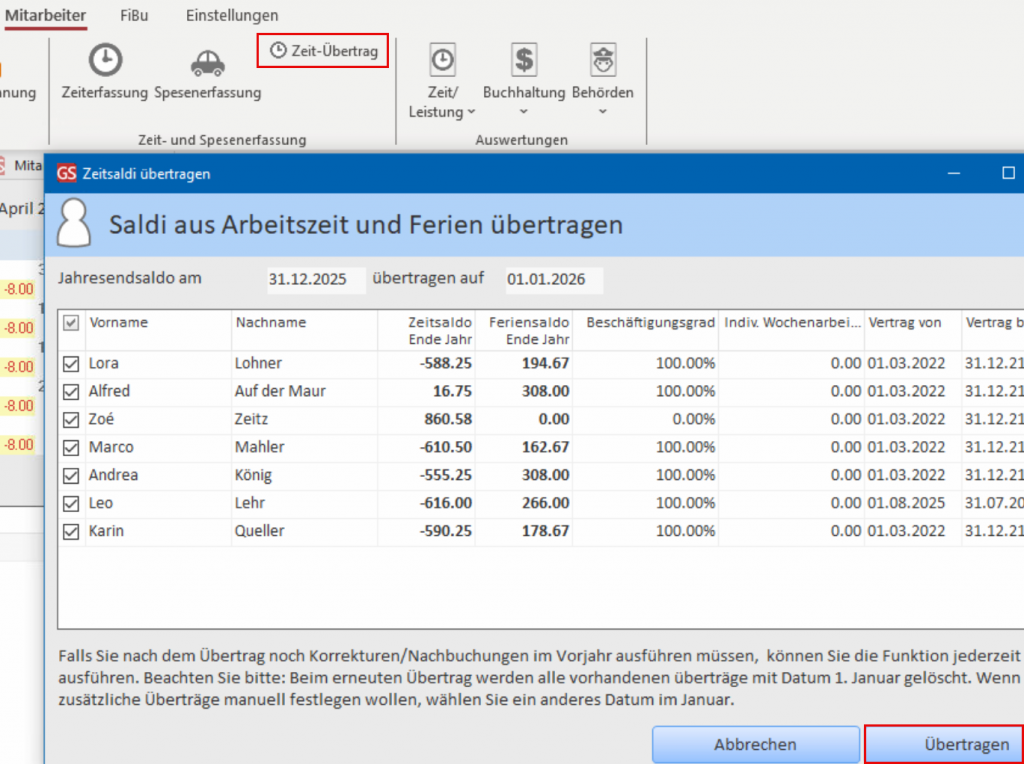Click the GS logo in dialog title bar

click(67, 173)
